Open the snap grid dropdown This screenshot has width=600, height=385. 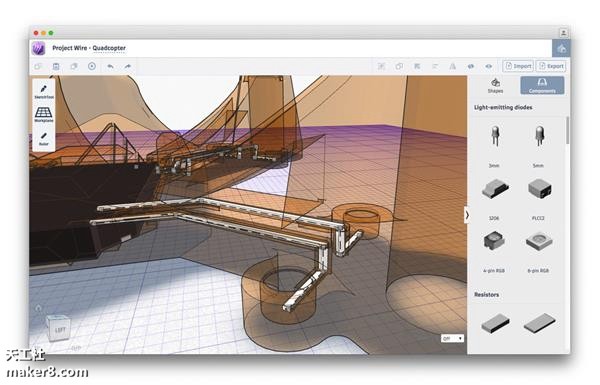click(x=452, y=338)
